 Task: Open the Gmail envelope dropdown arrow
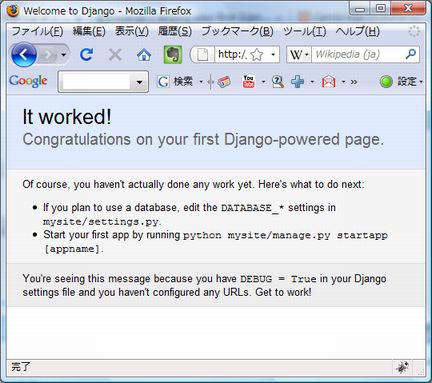(343, 82)
